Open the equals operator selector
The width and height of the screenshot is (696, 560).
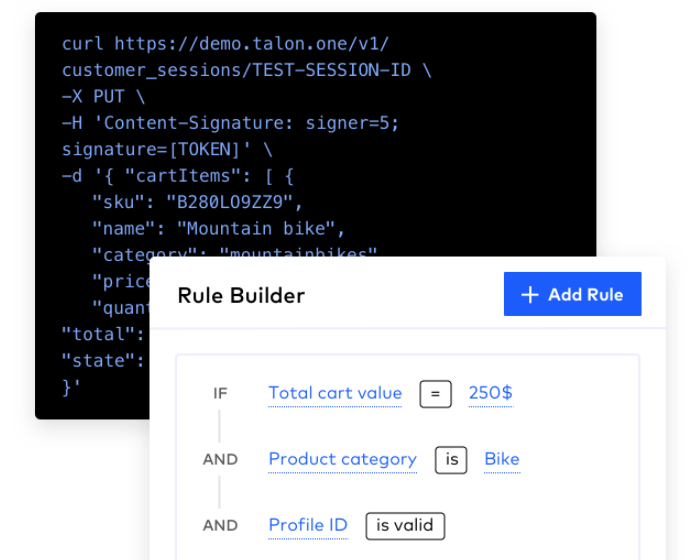tap(435, 393)
